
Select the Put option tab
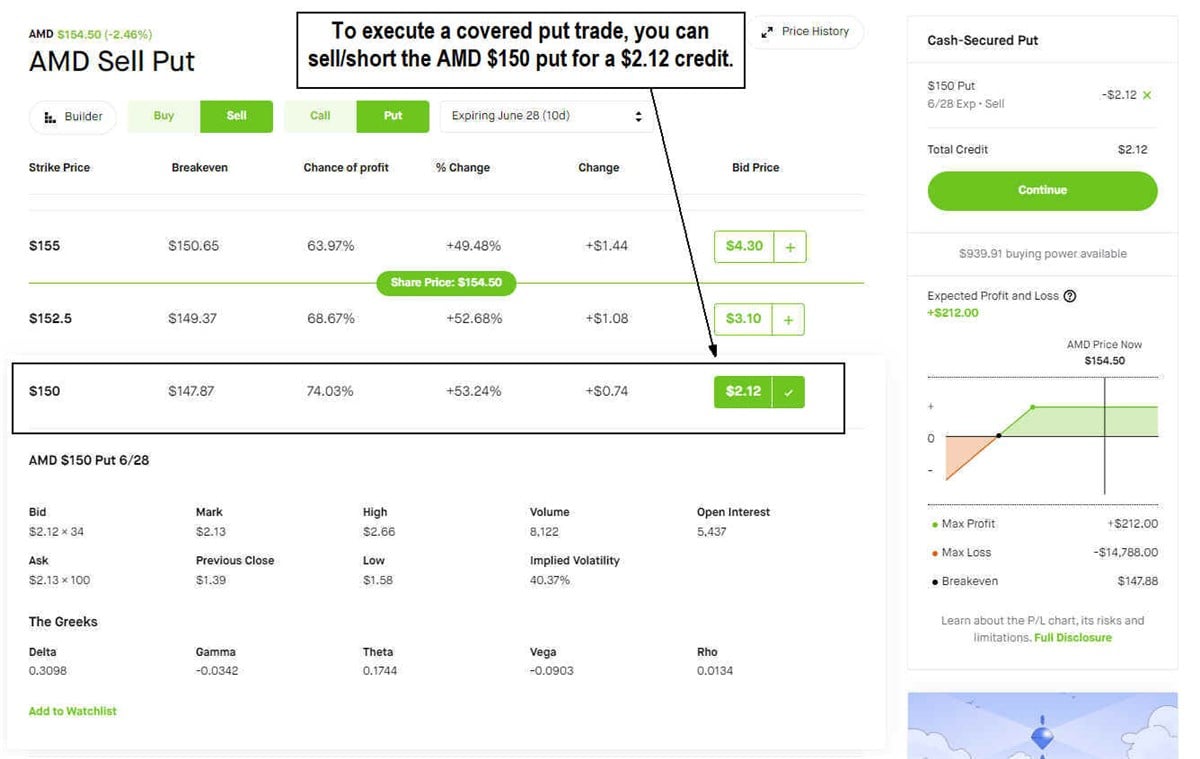point(393,116)
